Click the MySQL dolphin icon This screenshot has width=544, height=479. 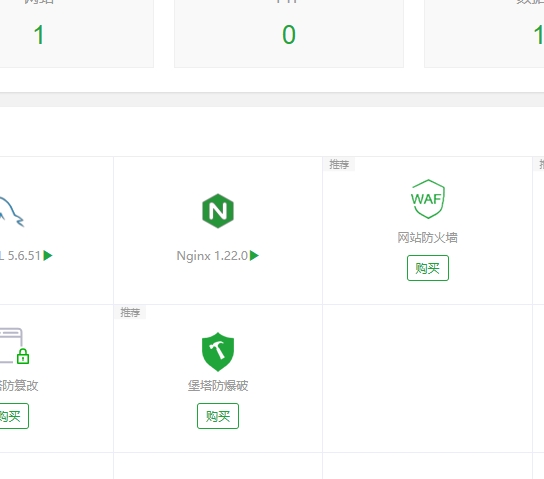[11, 212]
